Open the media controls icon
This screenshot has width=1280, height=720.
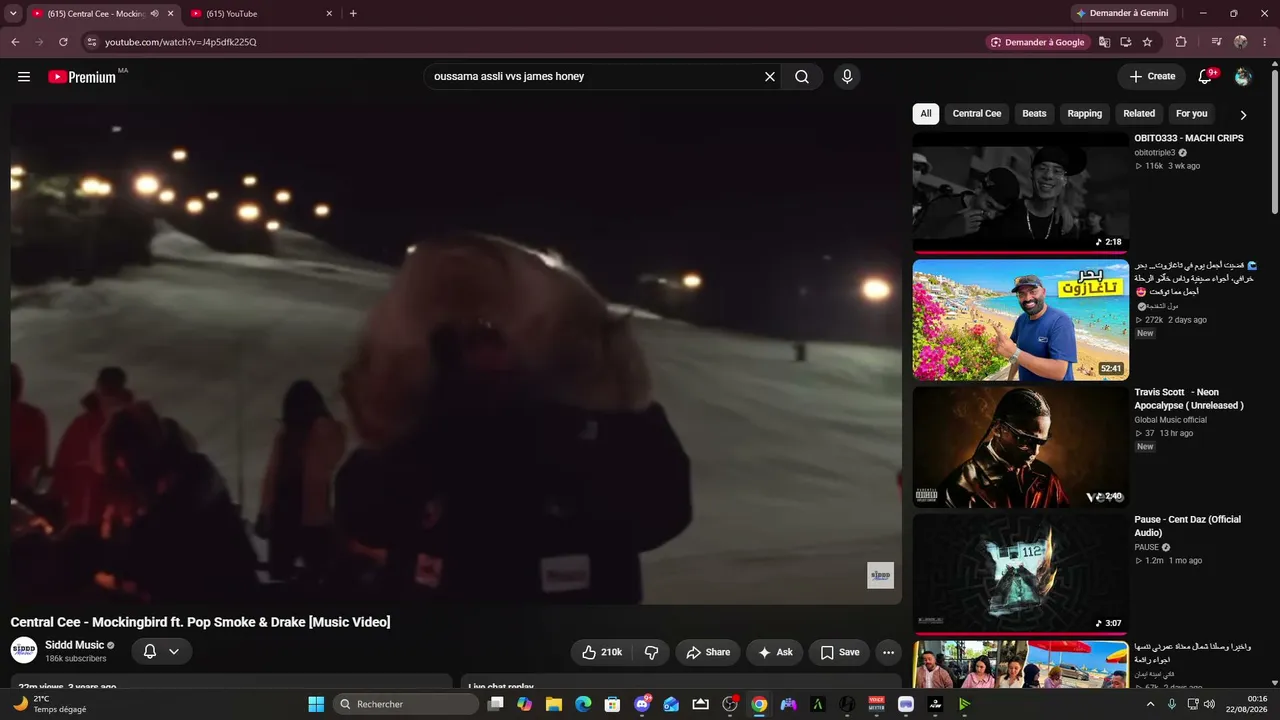coord(1216,42)
